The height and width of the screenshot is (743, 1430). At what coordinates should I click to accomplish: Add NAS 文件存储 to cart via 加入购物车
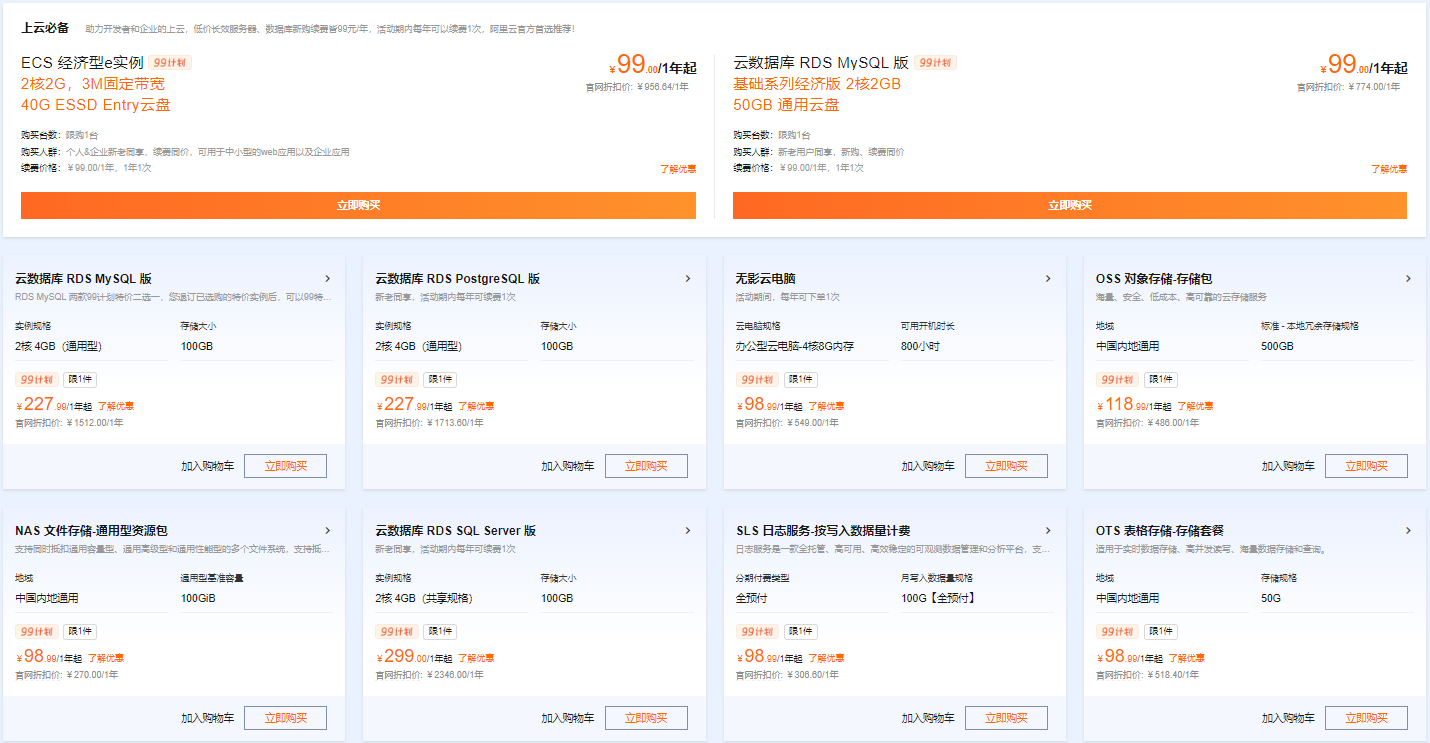207,718
